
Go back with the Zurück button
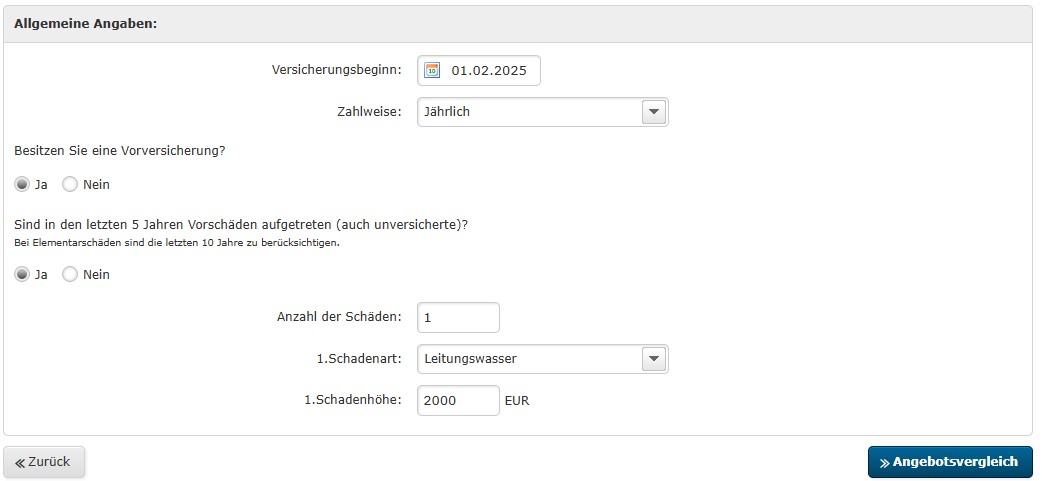(44, 462)
